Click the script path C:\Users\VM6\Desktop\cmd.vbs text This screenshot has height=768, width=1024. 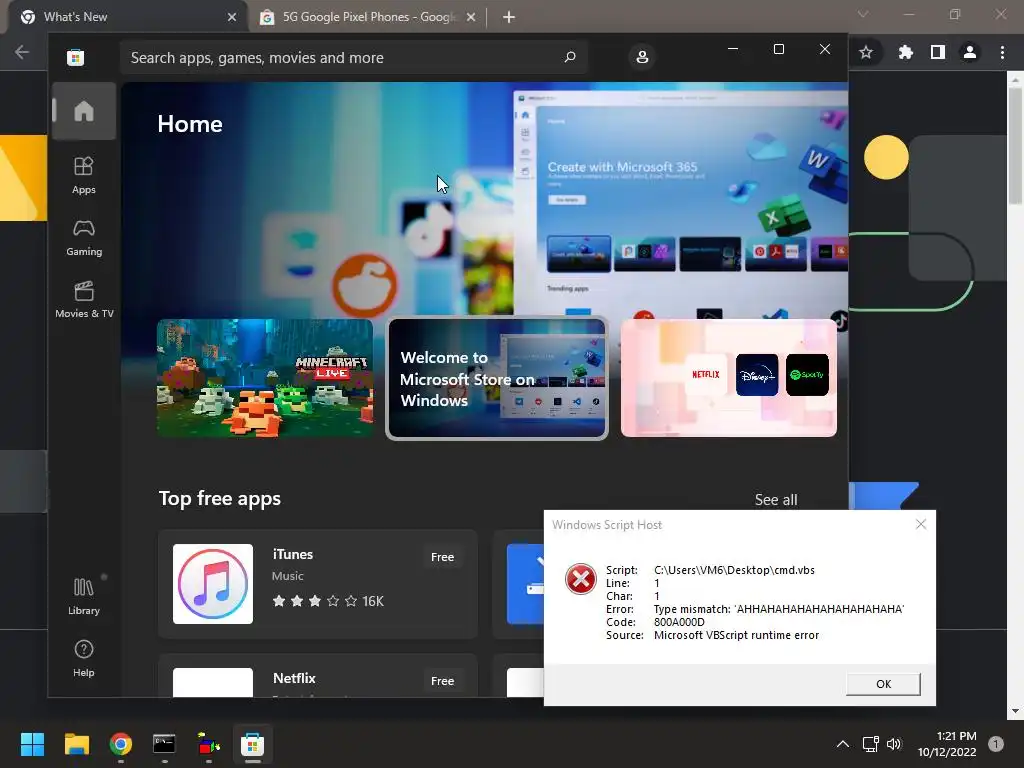coord(734,570)
